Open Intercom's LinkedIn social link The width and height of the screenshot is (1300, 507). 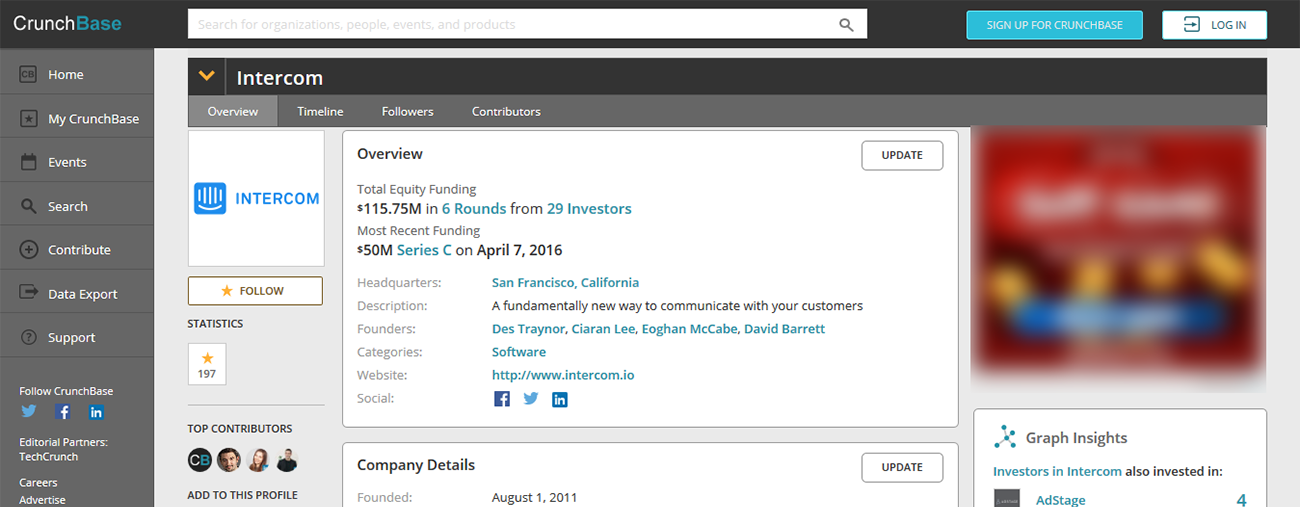(560, 399)
